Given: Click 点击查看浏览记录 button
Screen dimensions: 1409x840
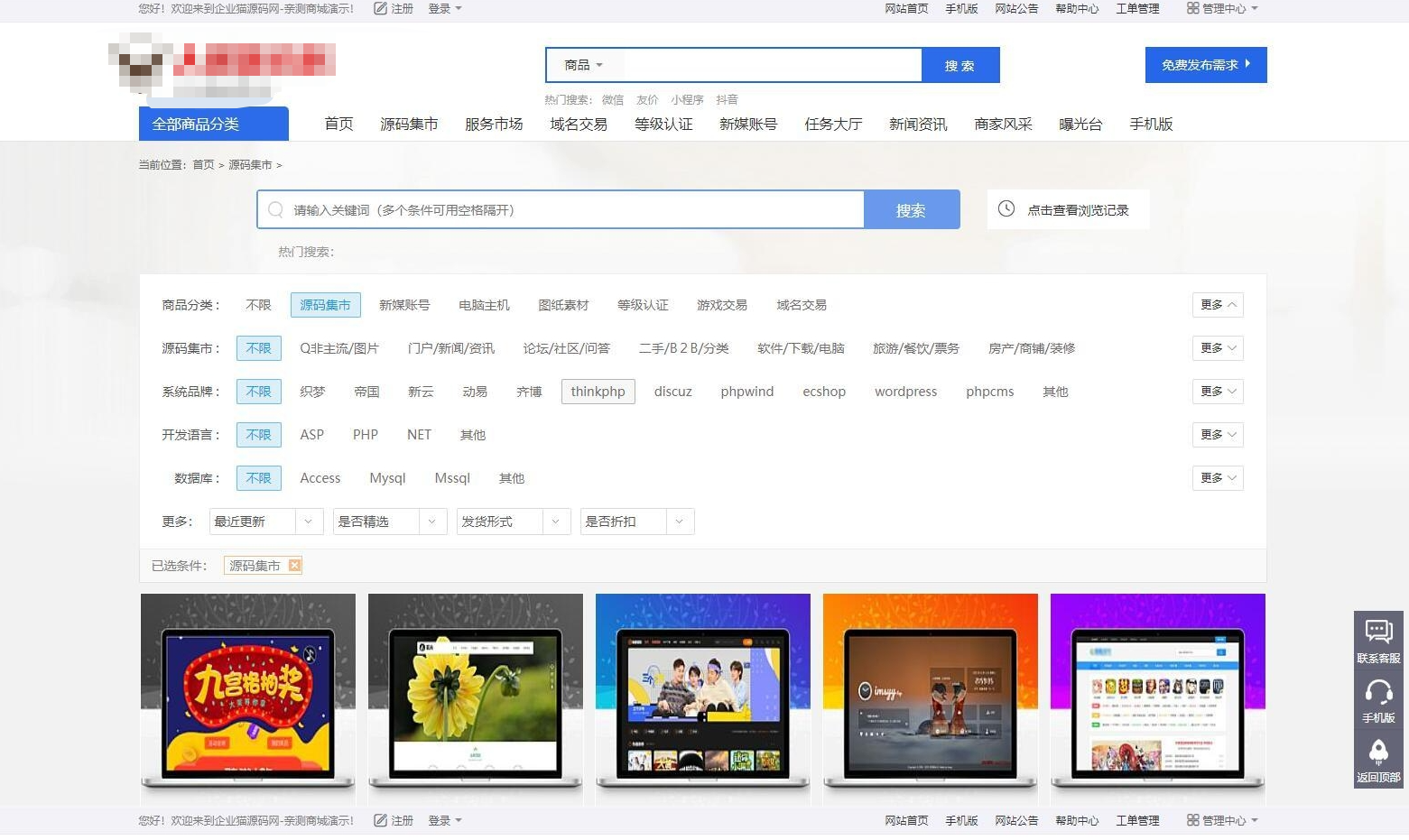Looking at the screenshot, I should [1068, 209].
